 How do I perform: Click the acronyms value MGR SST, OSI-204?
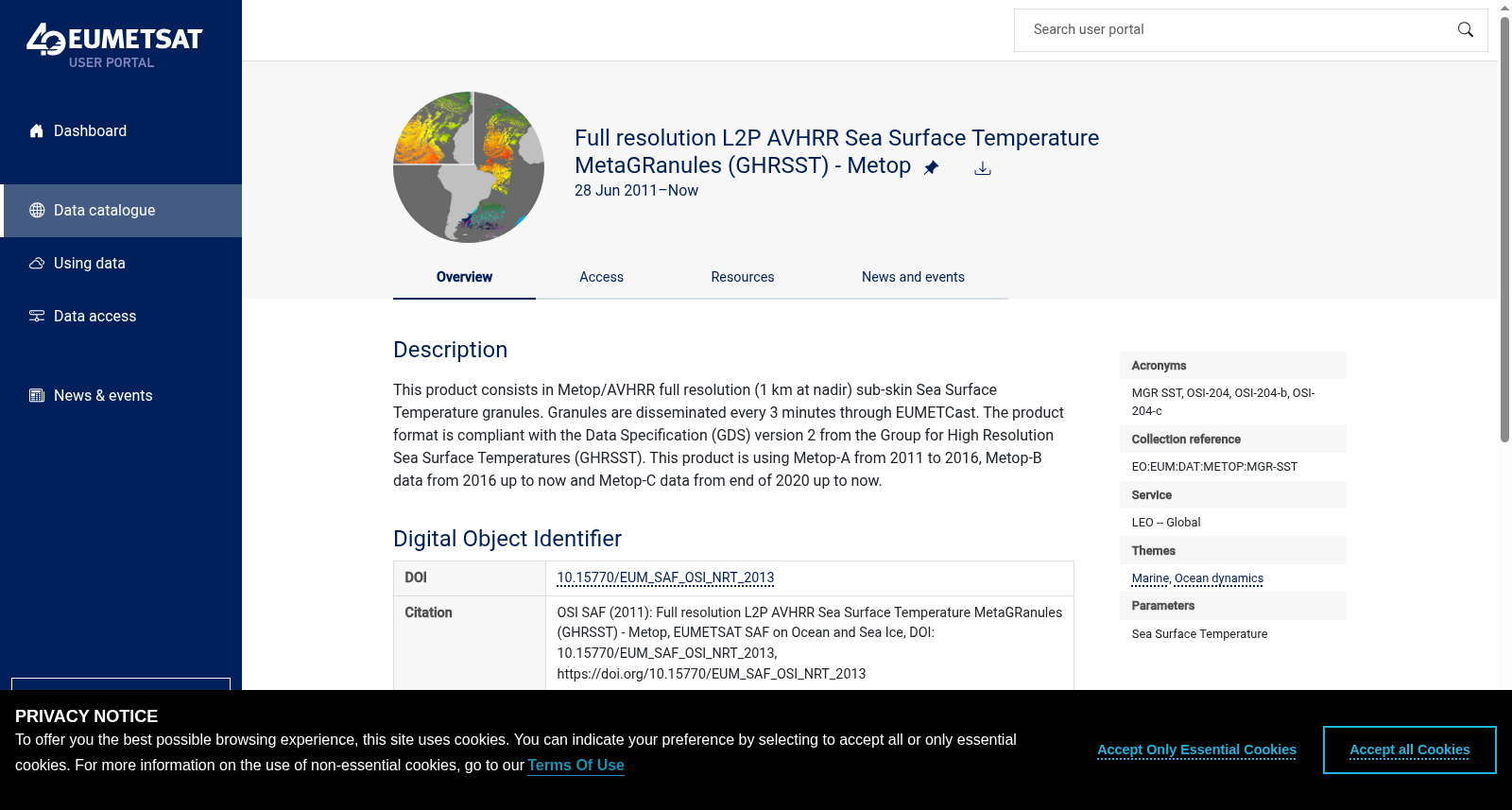pos(1224,402)
